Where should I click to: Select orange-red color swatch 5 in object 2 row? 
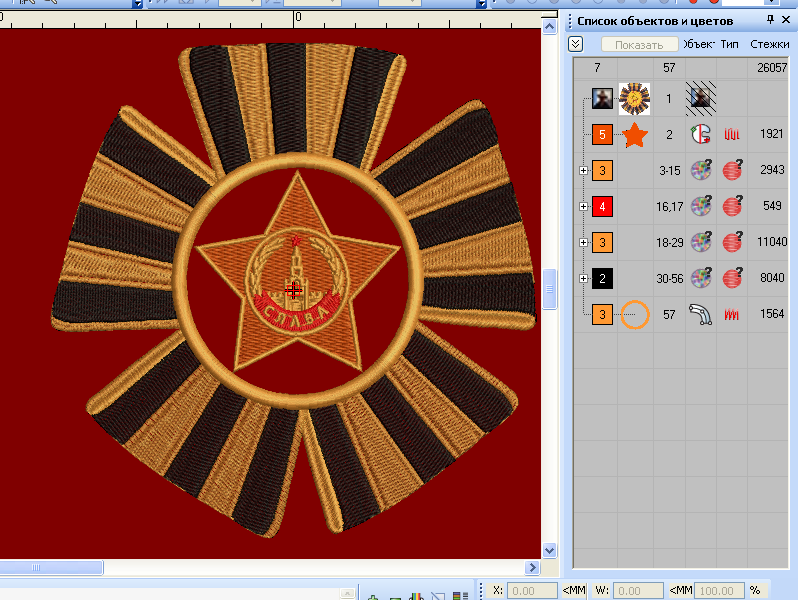coord(602,135)
